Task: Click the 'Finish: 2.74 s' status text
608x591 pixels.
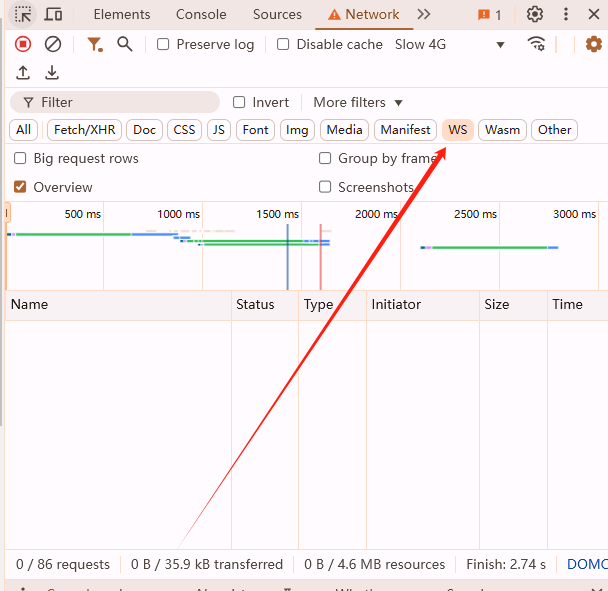Action: [x=506, y=565]
